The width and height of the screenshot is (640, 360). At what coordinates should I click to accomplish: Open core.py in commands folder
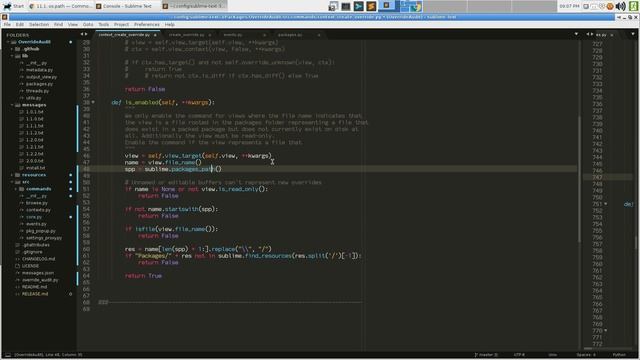tap(34, 217)
